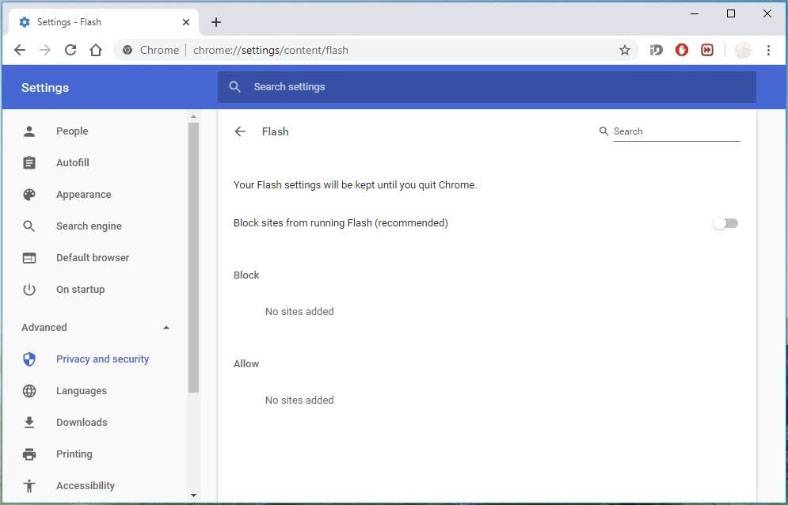
Task: Click the Autofill clipboard icon
Action: click(29, 163)
